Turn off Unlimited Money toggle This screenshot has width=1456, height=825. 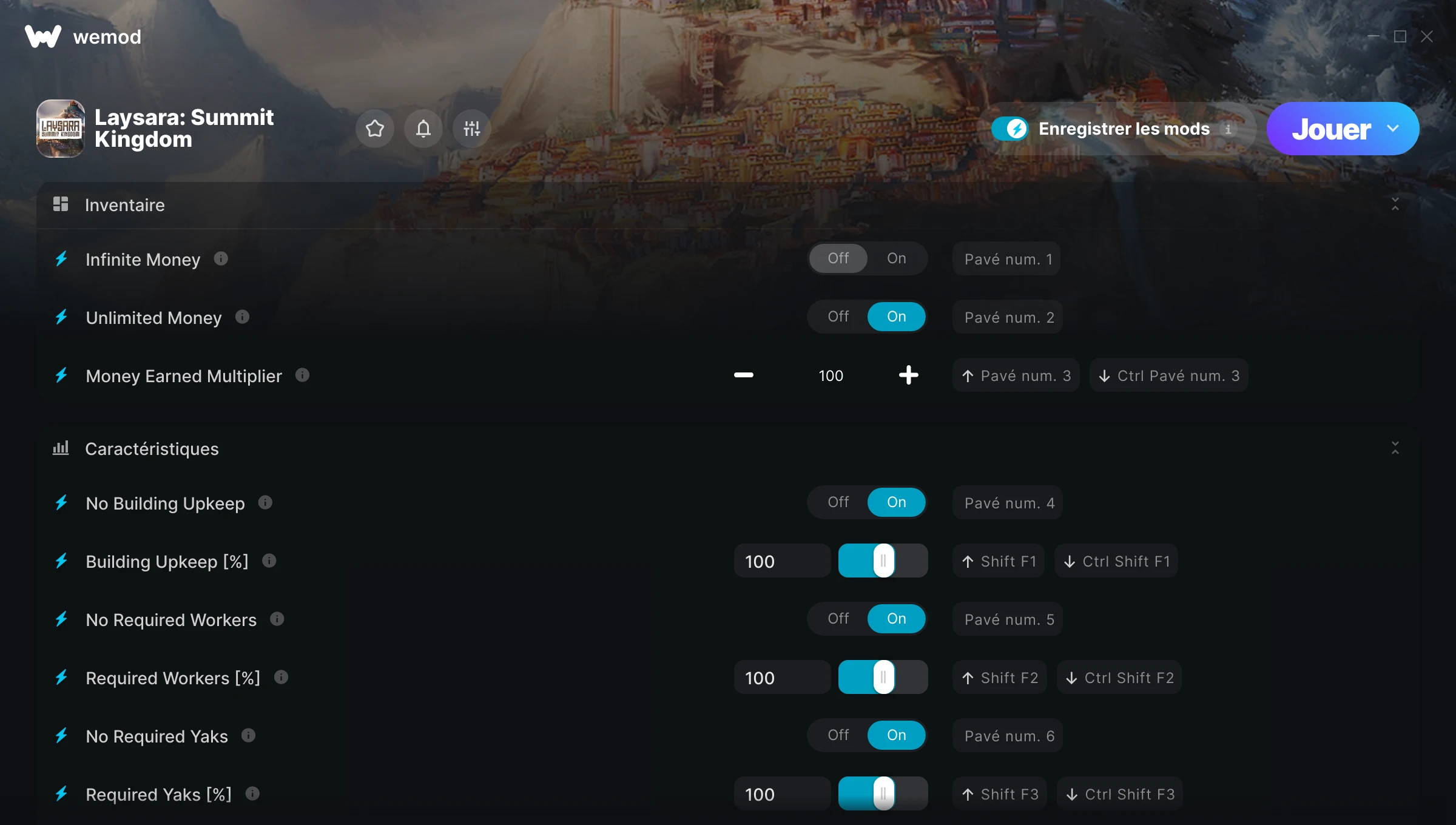click(838, 317)
